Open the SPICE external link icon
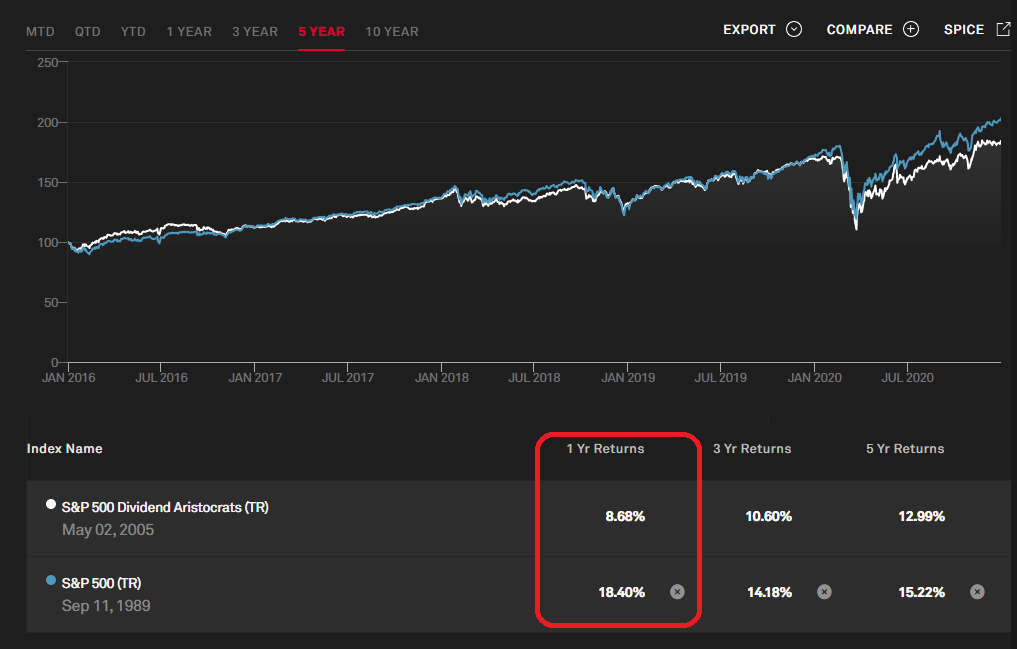The width and height of the screenshot is (1017, 649). tap(1003, 29)
